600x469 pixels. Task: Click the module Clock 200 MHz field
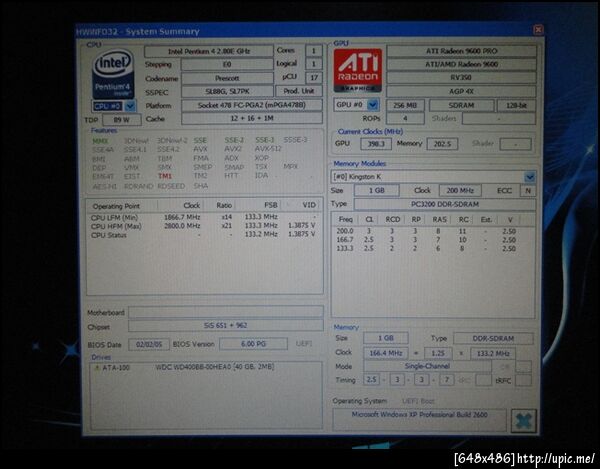[x=460, y=190]
